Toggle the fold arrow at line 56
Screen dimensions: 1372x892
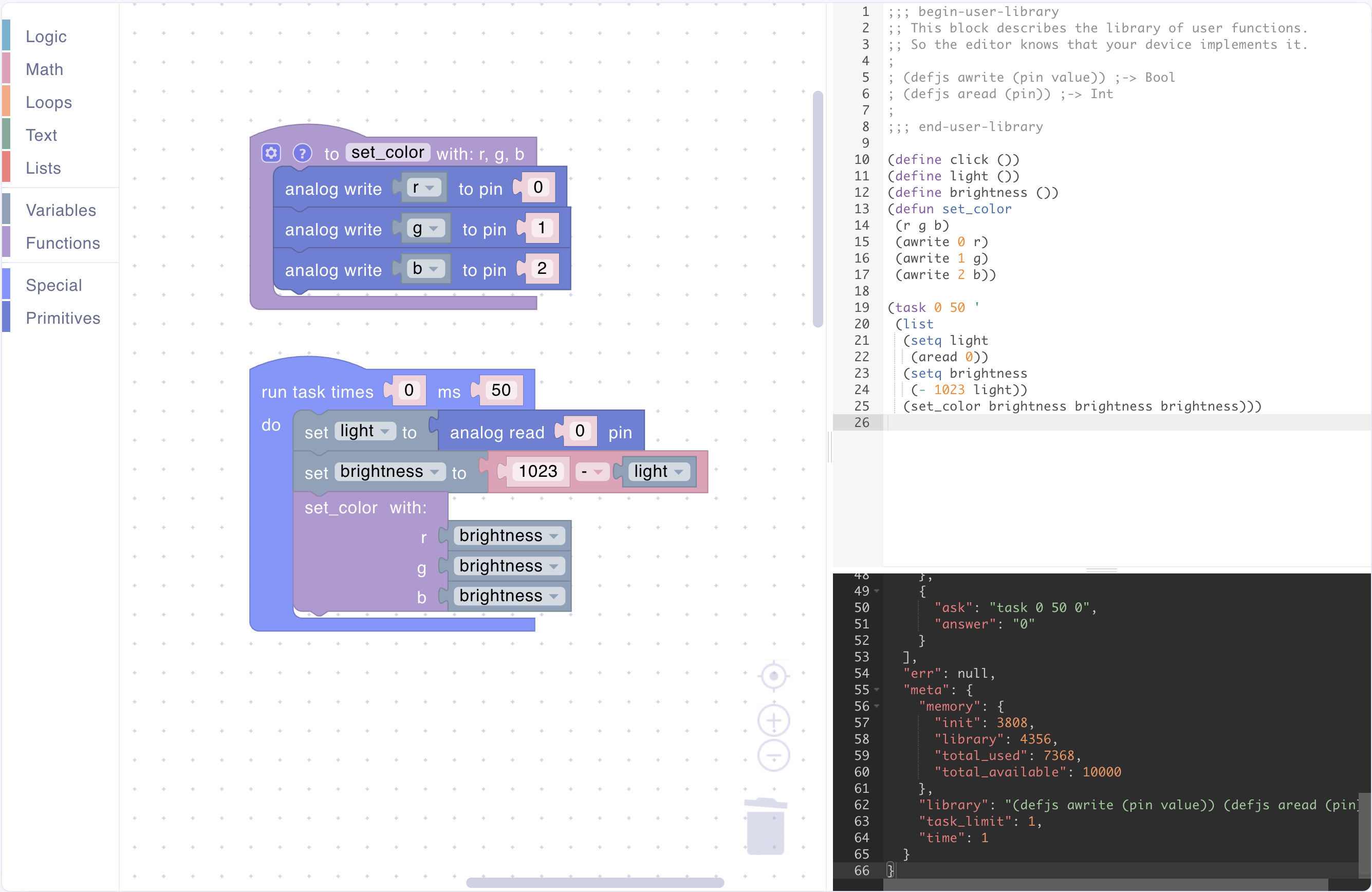tap(877, 707)
